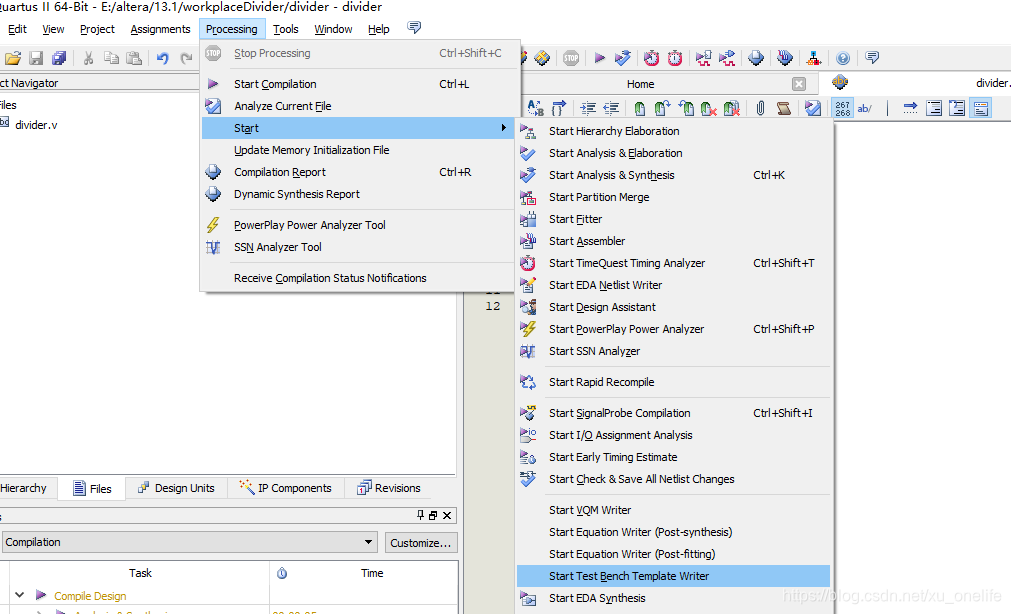Click the Tasks pane pin button
The image size is (1011, 614).
click(x=420, y=515)
